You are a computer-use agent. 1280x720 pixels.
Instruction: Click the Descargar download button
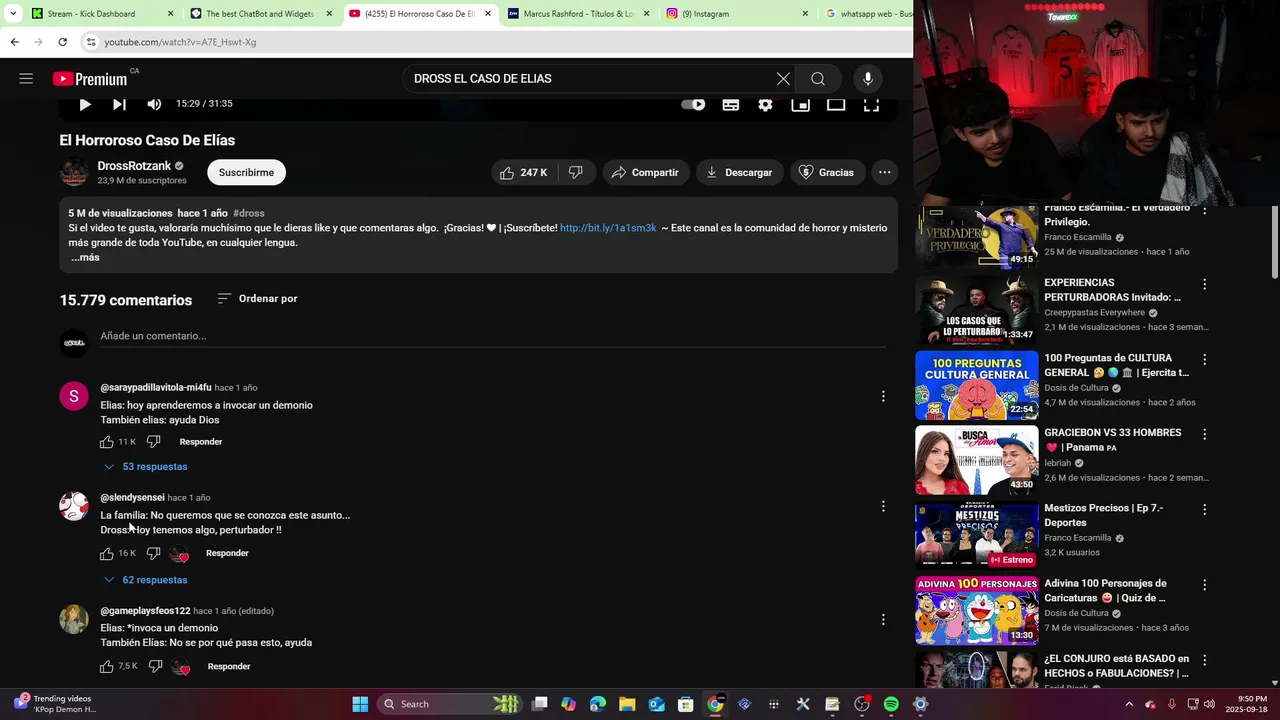[739, 173]
